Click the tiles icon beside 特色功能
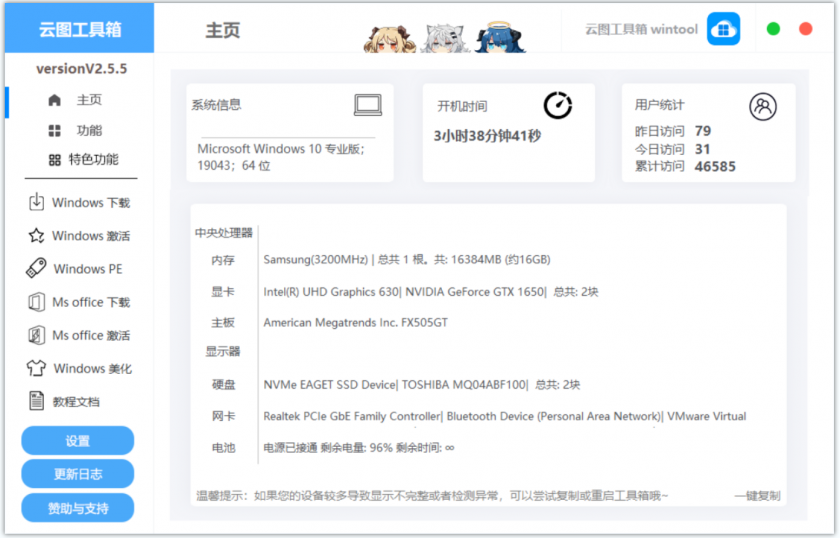840x538 pixels. 55,160
